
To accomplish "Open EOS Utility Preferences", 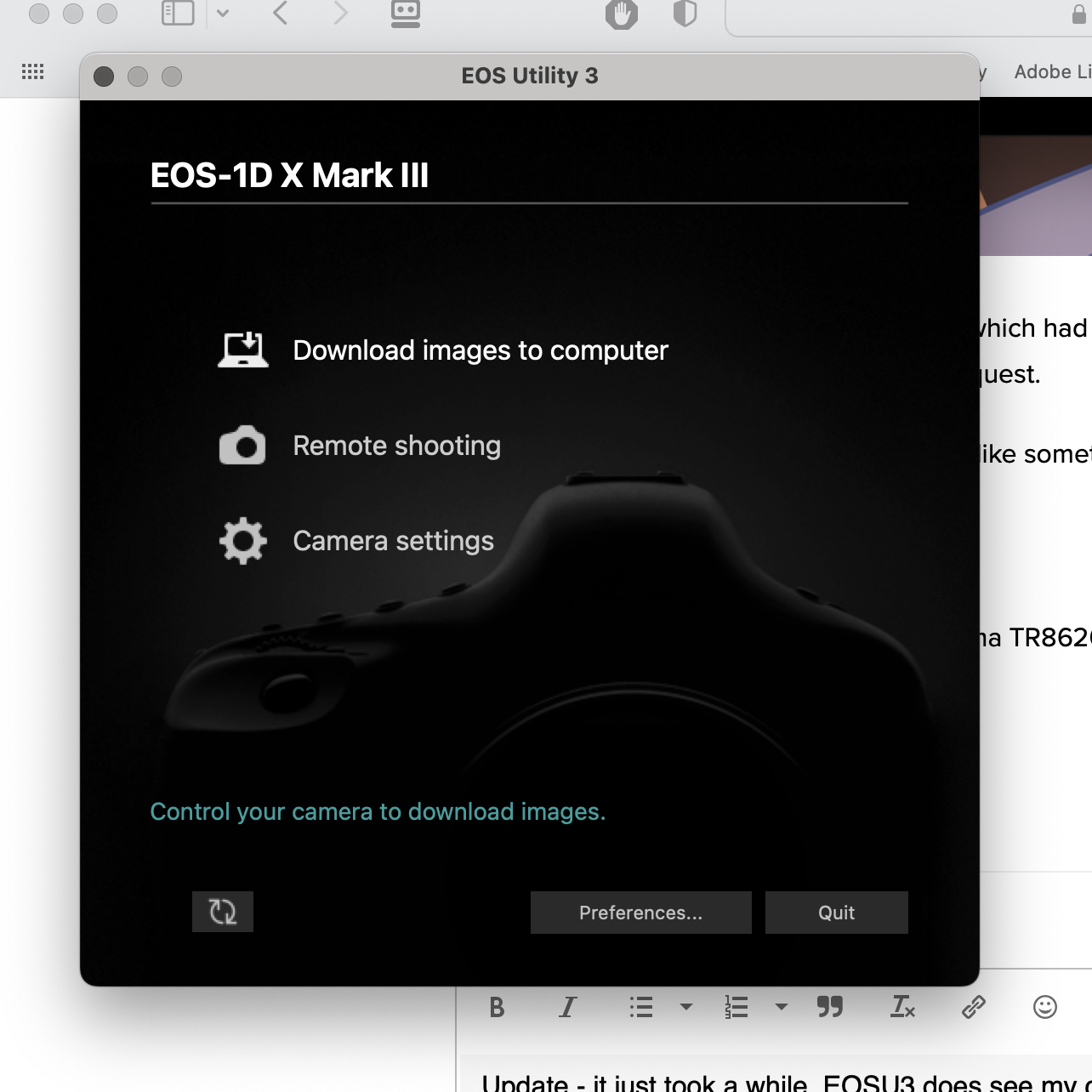I will point(640,912).
